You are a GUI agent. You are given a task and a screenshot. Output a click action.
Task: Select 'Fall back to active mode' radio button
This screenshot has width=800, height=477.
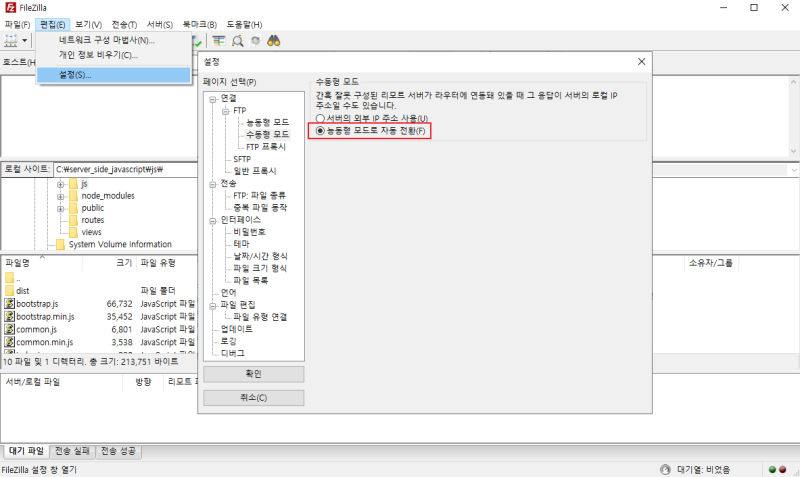tap(320, 131)
